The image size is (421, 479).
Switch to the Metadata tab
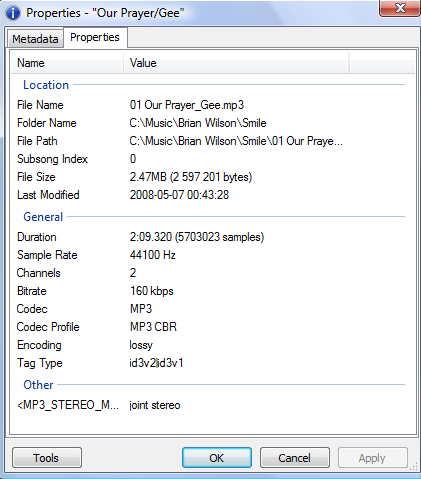(x=35, y=39)
